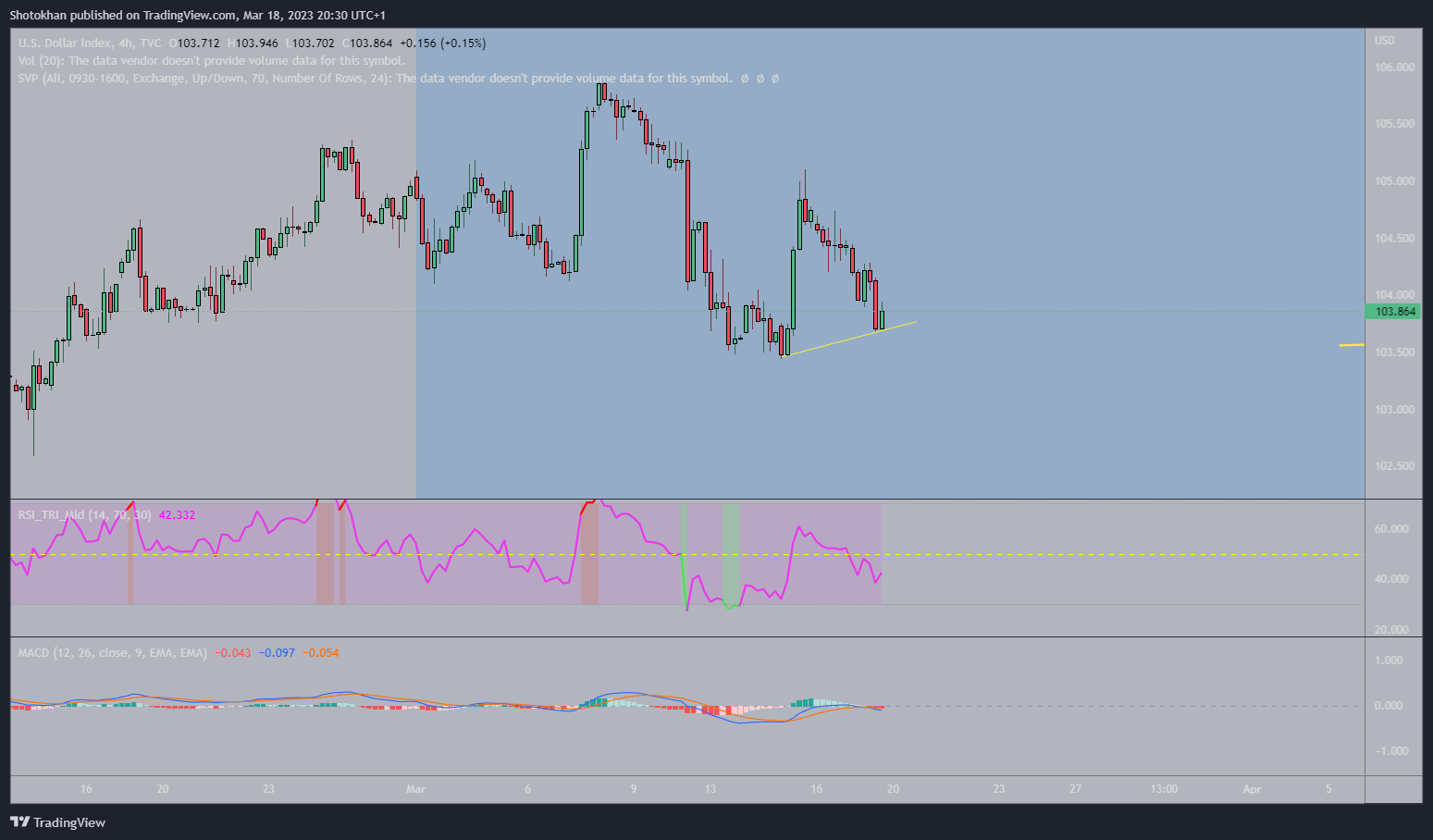Select the Vol (20) indicator legend
Screen dimensions: 1433x840
[x=212, y=61]
